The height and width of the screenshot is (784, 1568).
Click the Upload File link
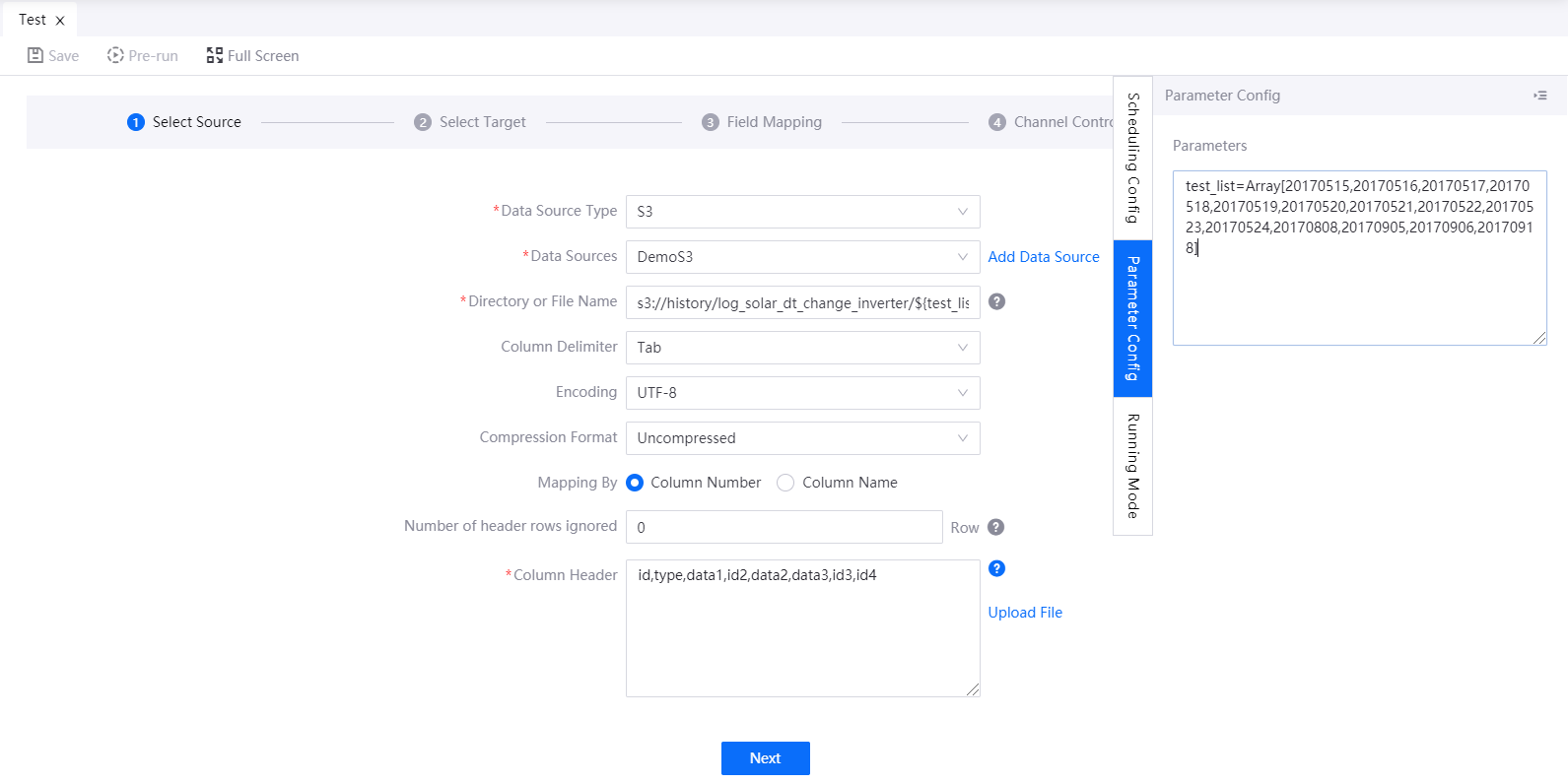click(1025, 613)
